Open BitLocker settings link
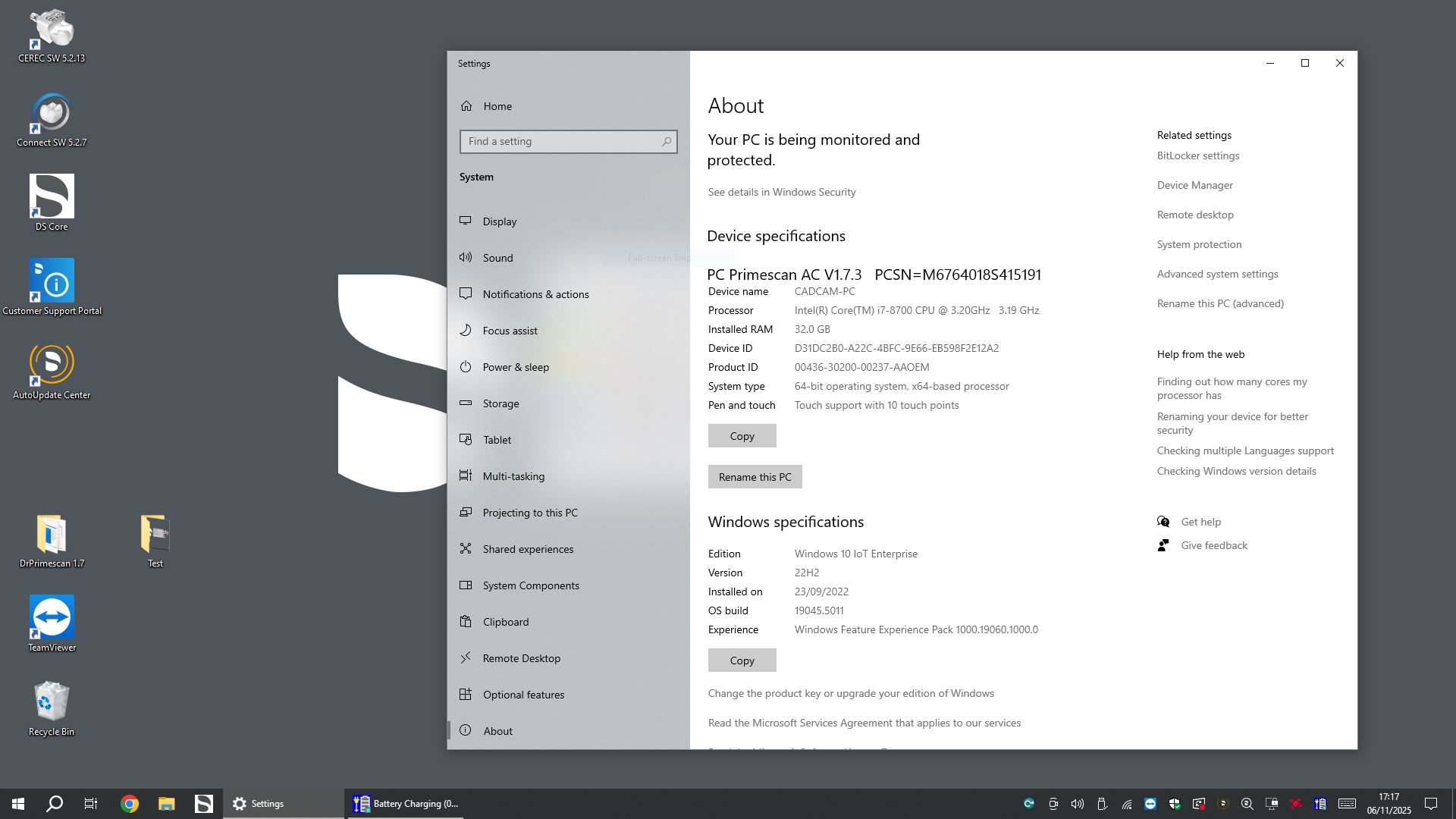Viewport: 1456px width, 819px height. pos(1197,155)
